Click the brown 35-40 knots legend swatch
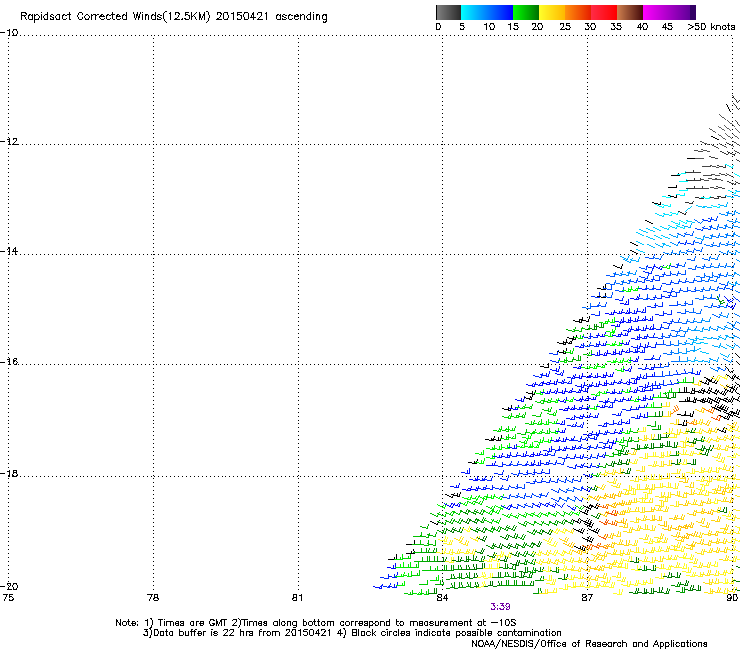This screenshot has height=650, width=740. pyautogui.click(x=630, y=12)
